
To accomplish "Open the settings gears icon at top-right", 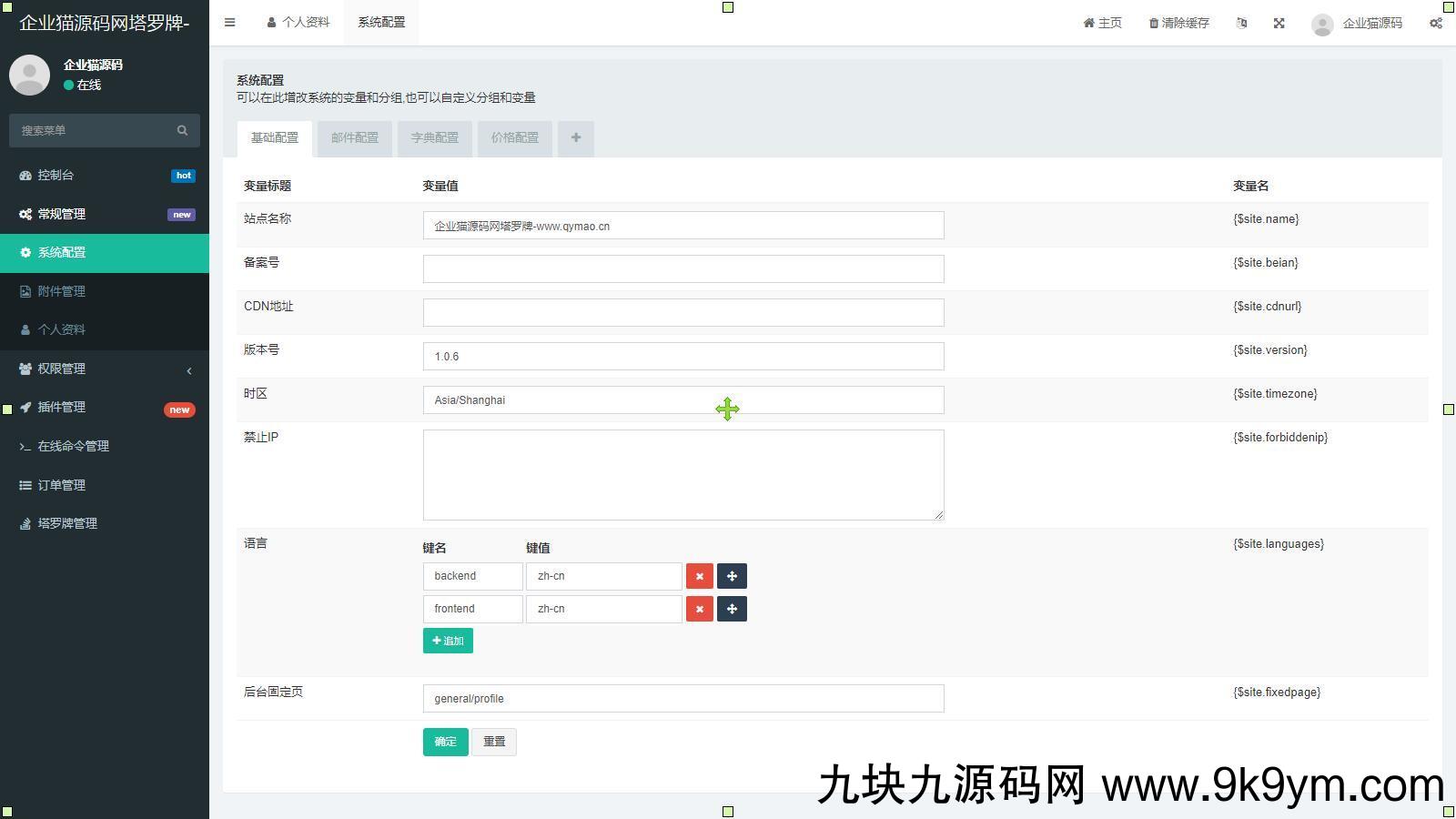I will coord(1435,23).
